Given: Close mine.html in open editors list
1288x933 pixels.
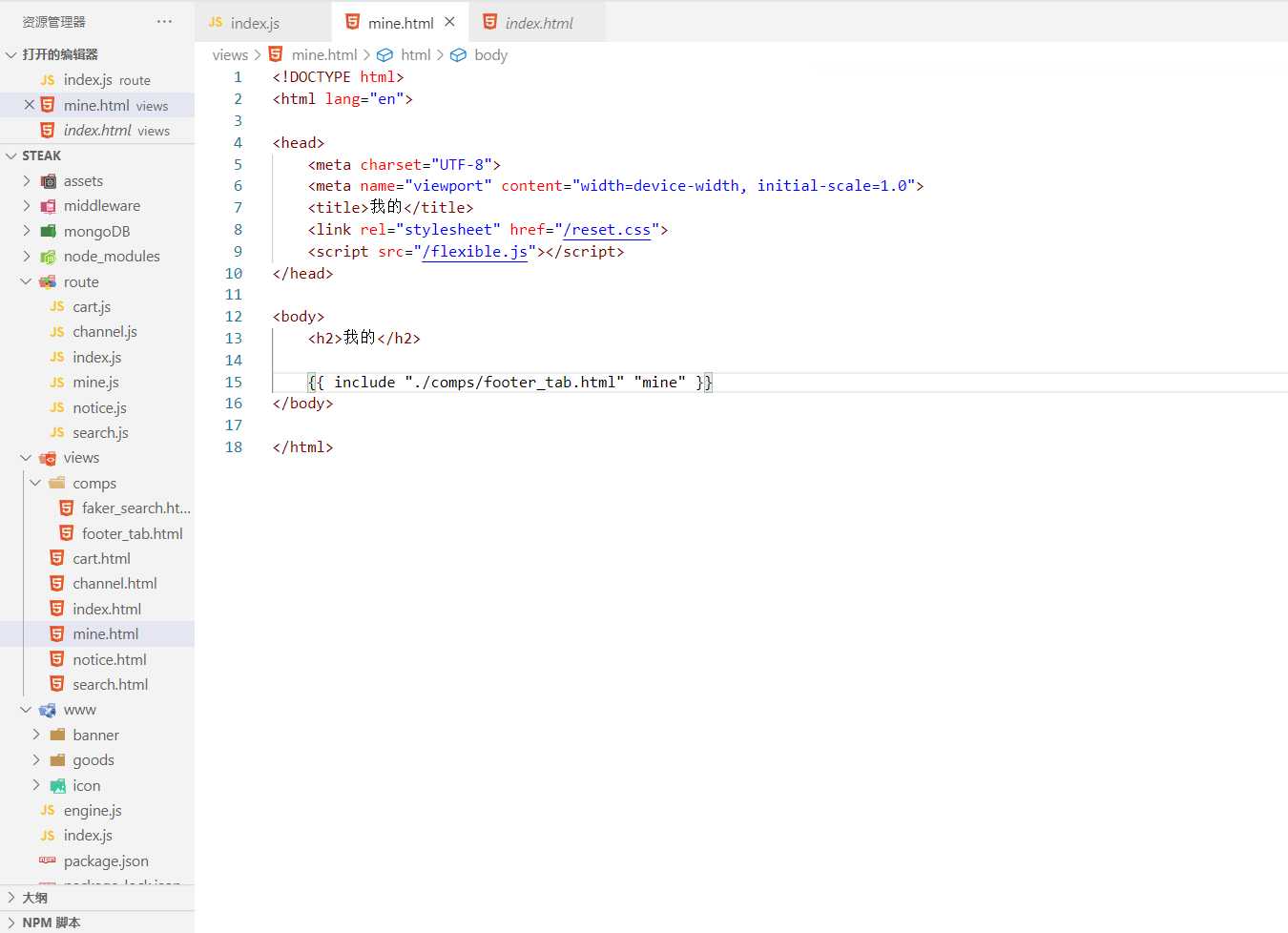Looking at the screenshot, I should pyautogui.click(x=30, y=105).
